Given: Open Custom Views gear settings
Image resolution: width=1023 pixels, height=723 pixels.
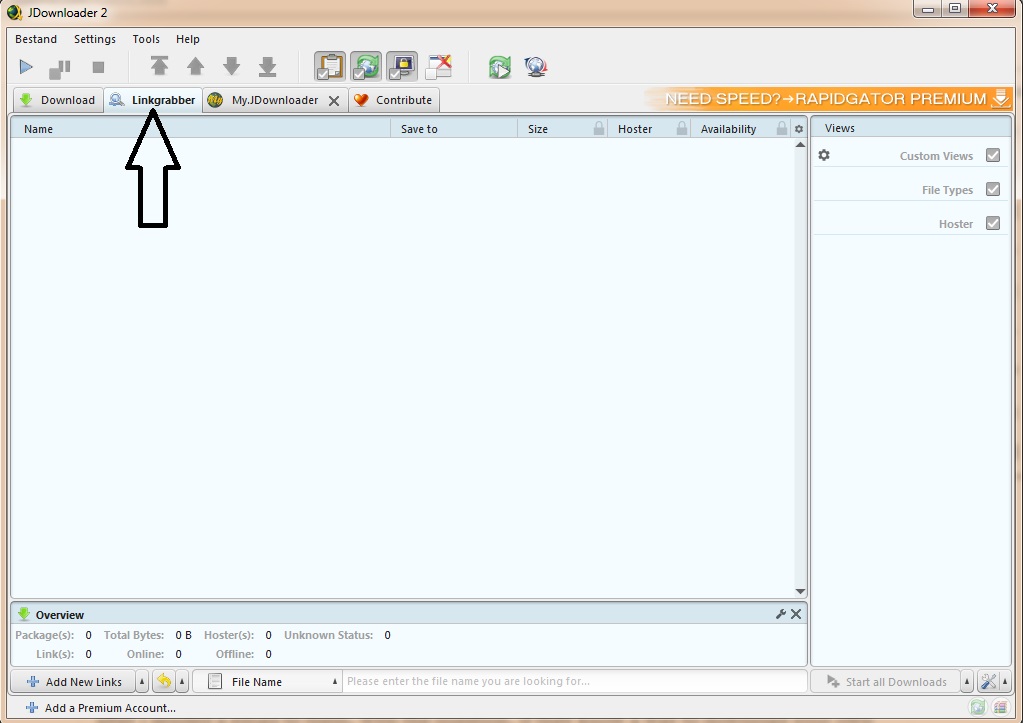Looking at the screenshot, I should point(824,155).
